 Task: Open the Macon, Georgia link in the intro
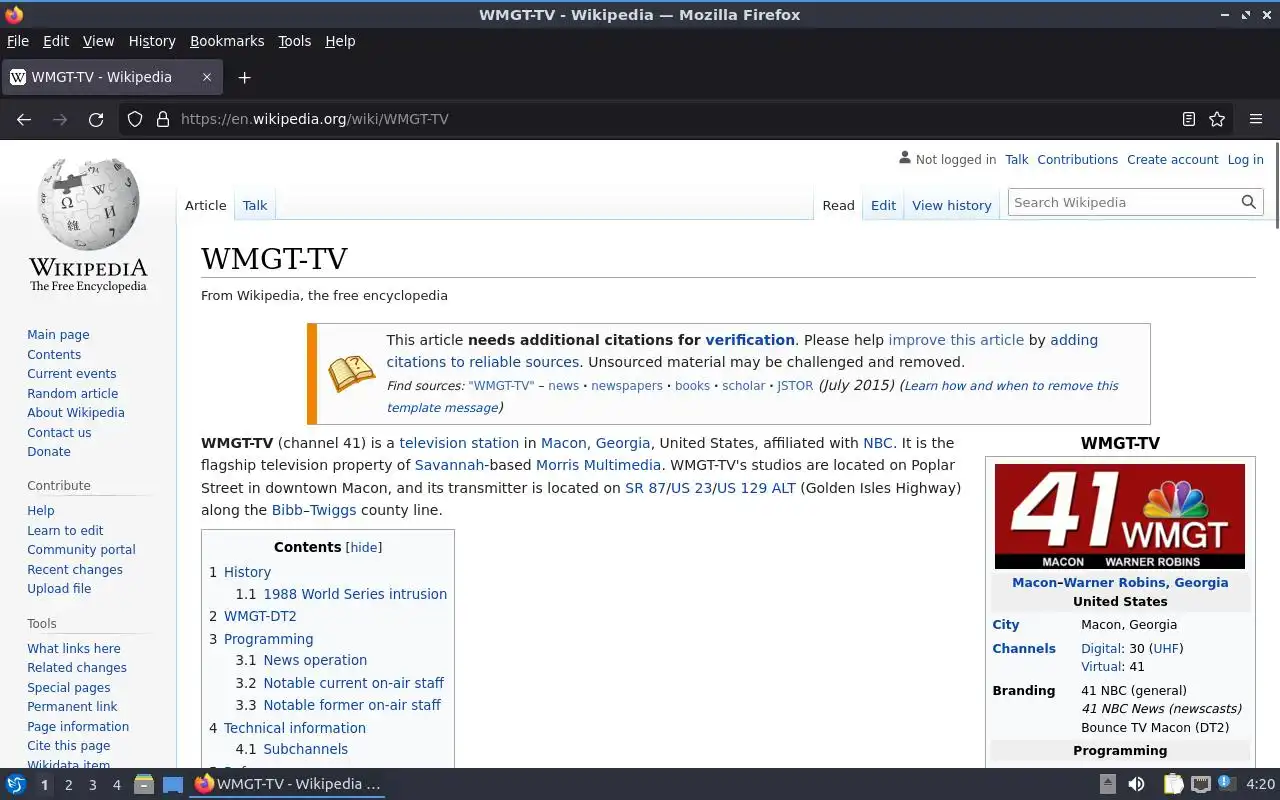click(595, 443)
